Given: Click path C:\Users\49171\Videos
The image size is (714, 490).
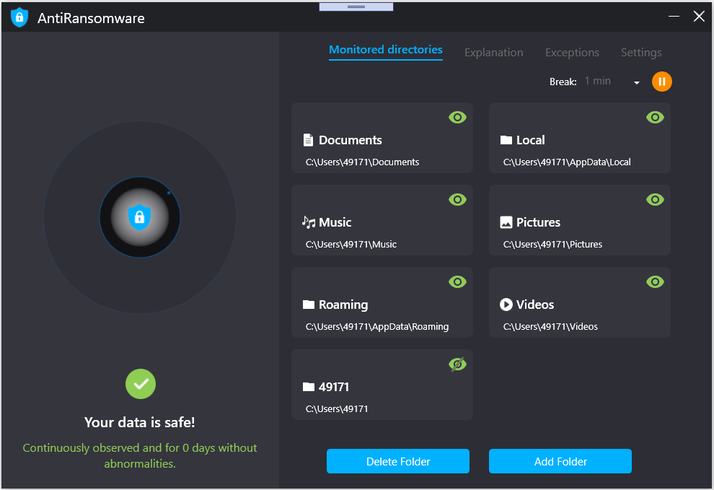Looking at the screenshot, I should (551, 327).
